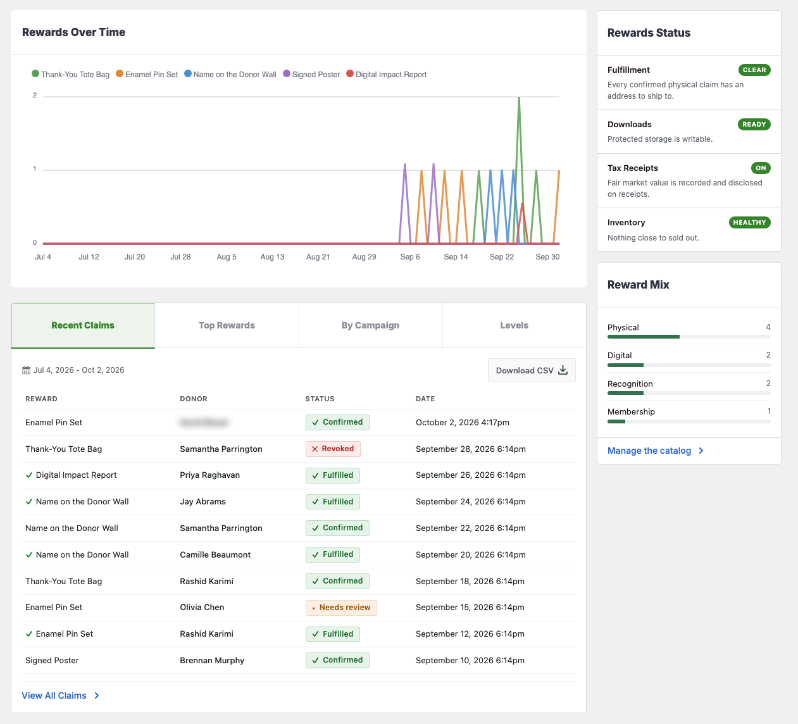Toggle Name on the Donor Wall legend series
798x724 pixels.
coord(230,74)
